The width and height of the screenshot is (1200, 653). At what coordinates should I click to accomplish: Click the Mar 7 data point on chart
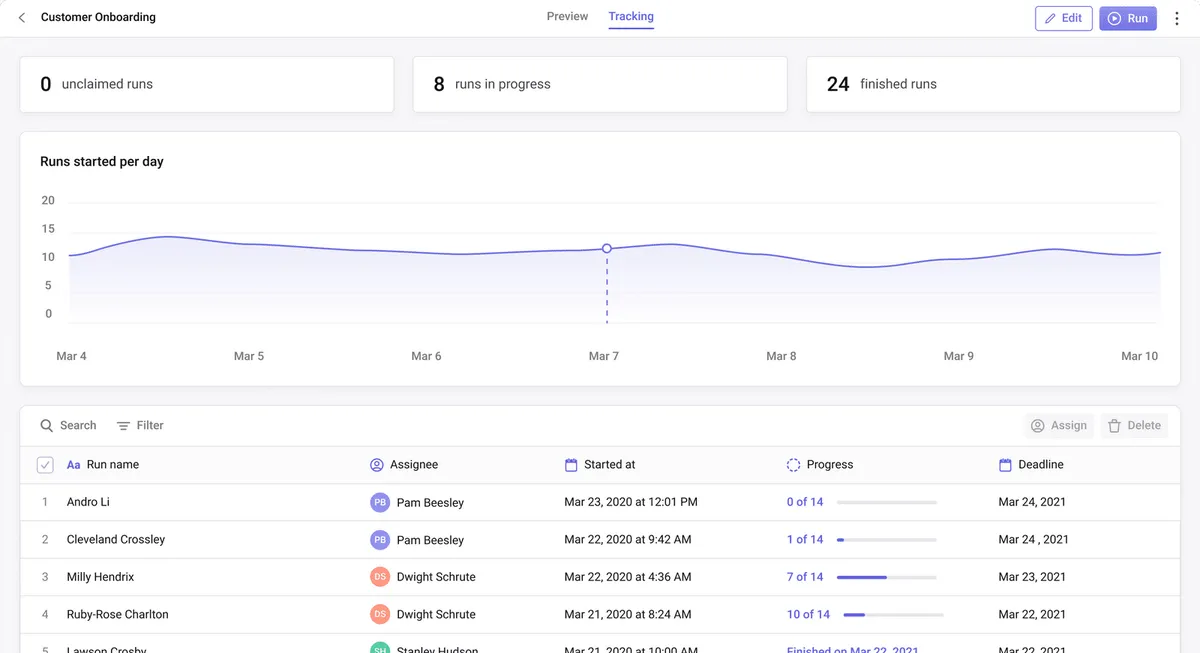(607, 248)
